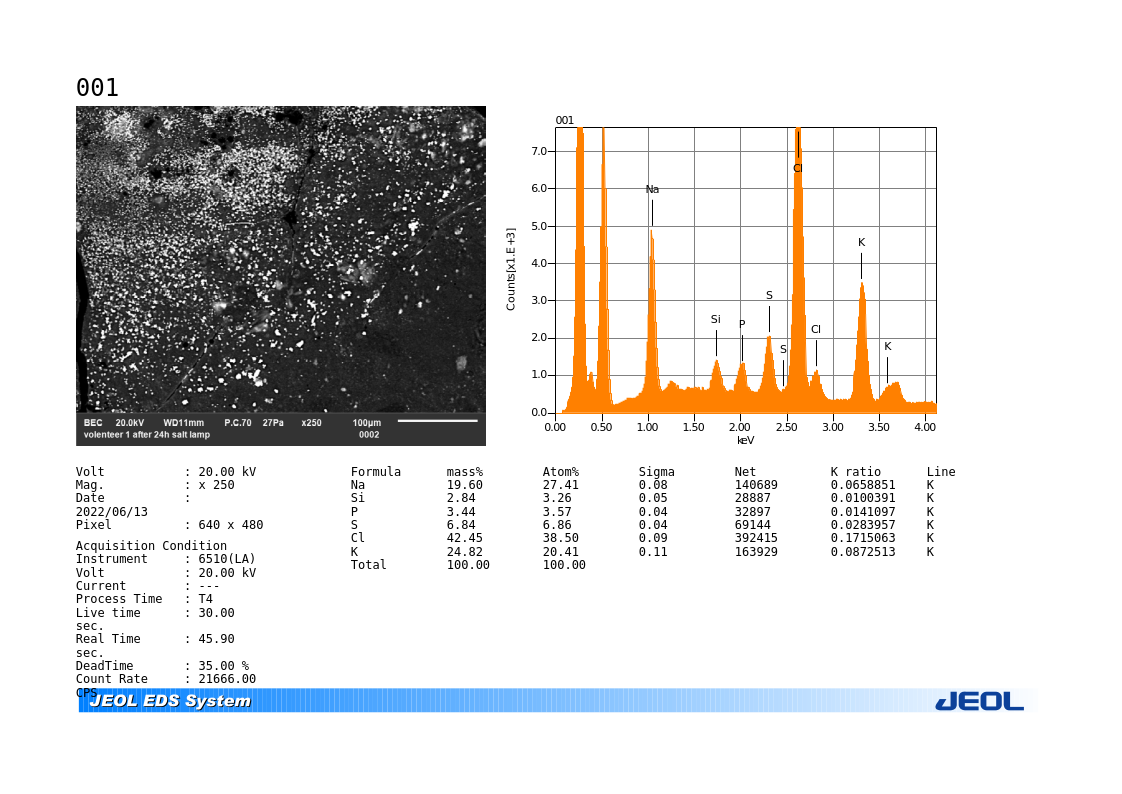
Task: Click the 001 title heading
Action: (97, 87)
